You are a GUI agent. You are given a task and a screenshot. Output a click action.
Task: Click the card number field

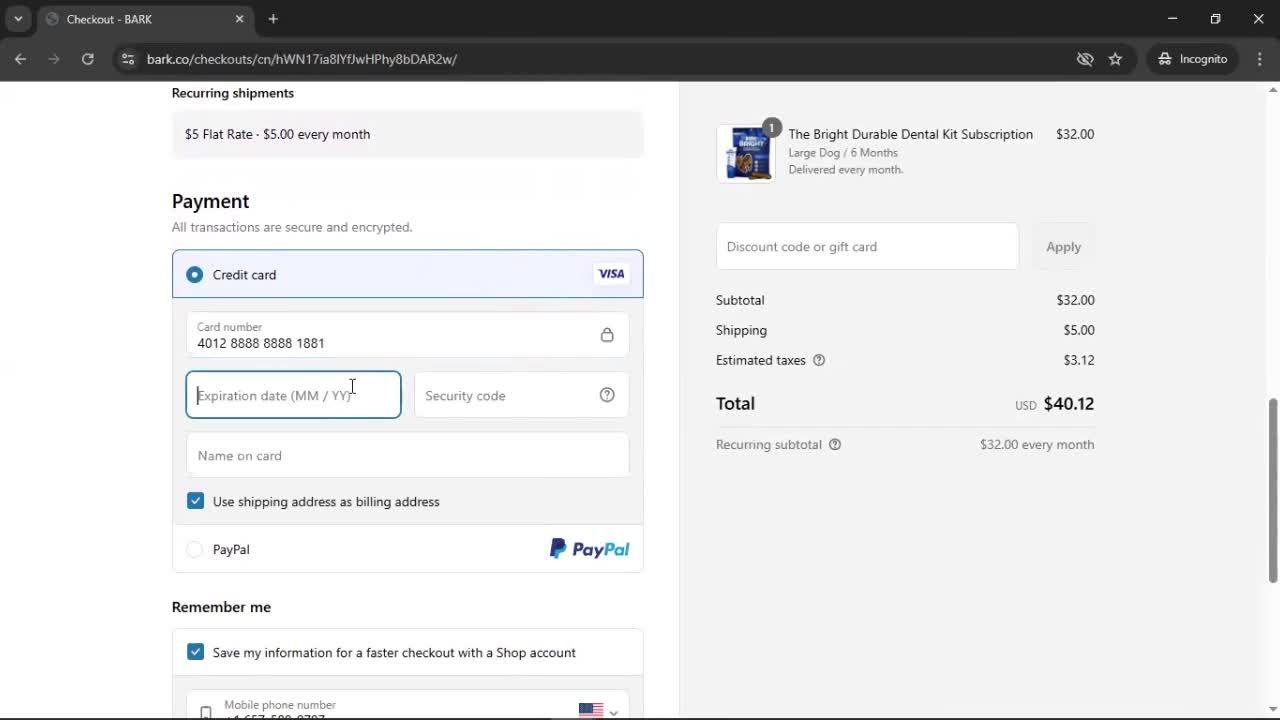tap(407, 335)
